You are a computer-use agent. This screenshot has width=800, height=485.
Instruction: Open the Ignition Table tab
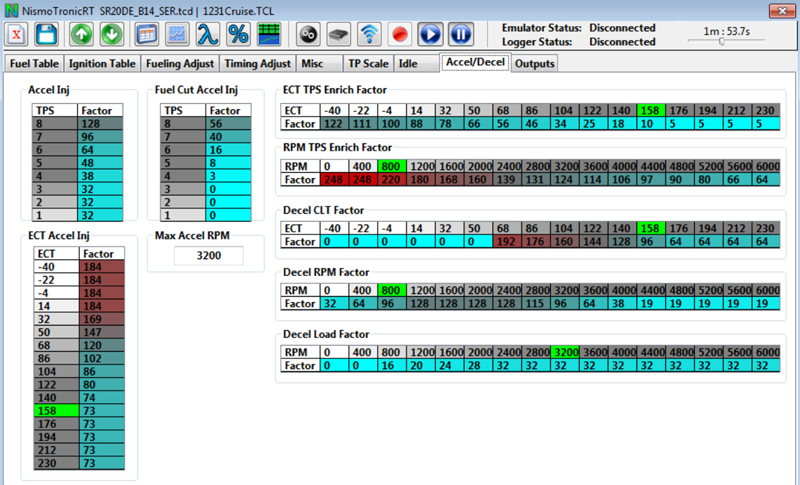click(x=102, y=63)
